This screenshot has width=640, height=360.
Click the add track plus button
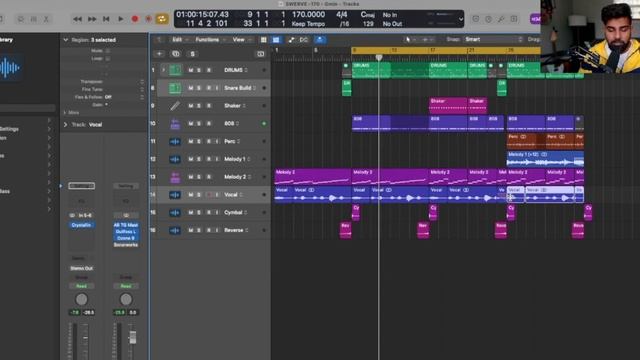(x=159, y=54)
